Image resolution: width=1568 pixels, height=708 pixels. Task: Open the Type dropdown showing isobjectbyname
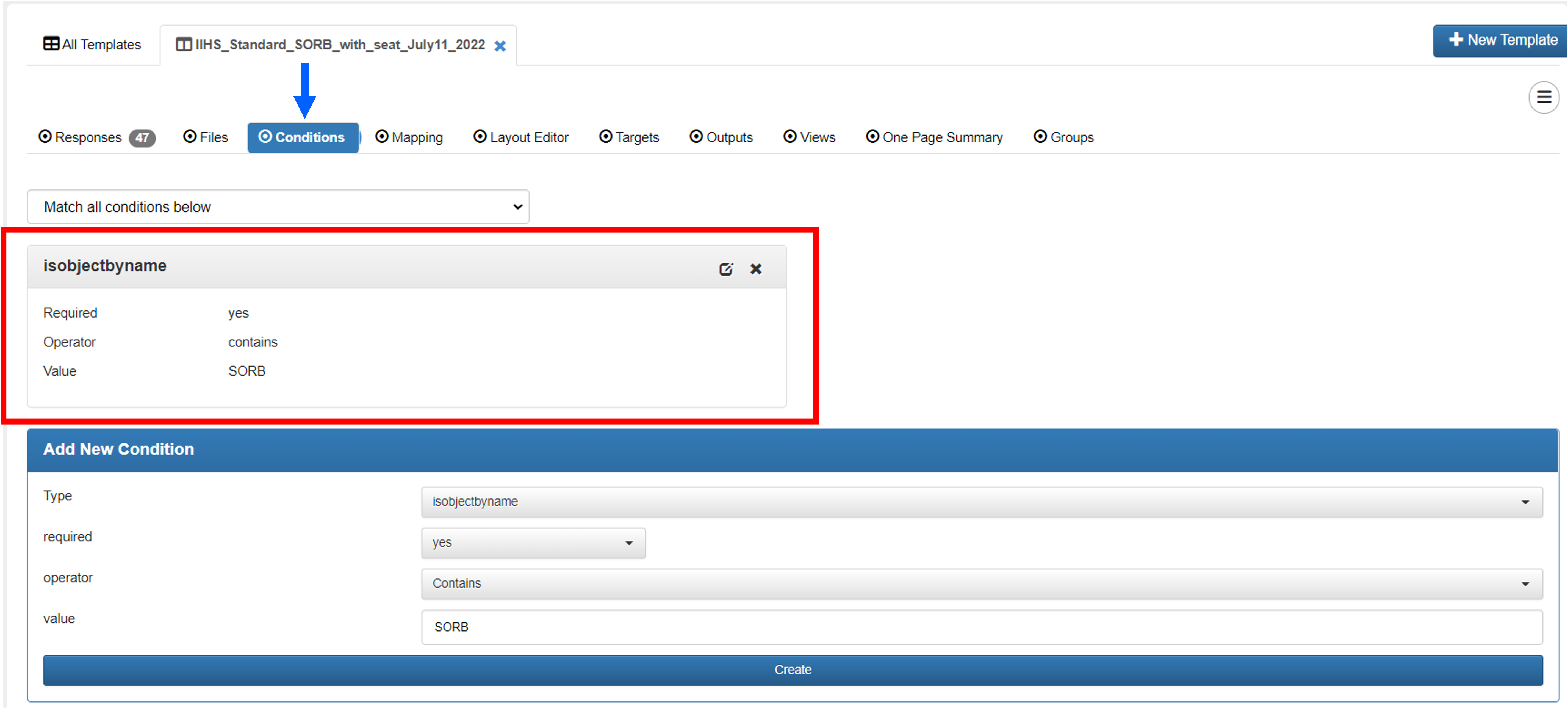point(981,502)
